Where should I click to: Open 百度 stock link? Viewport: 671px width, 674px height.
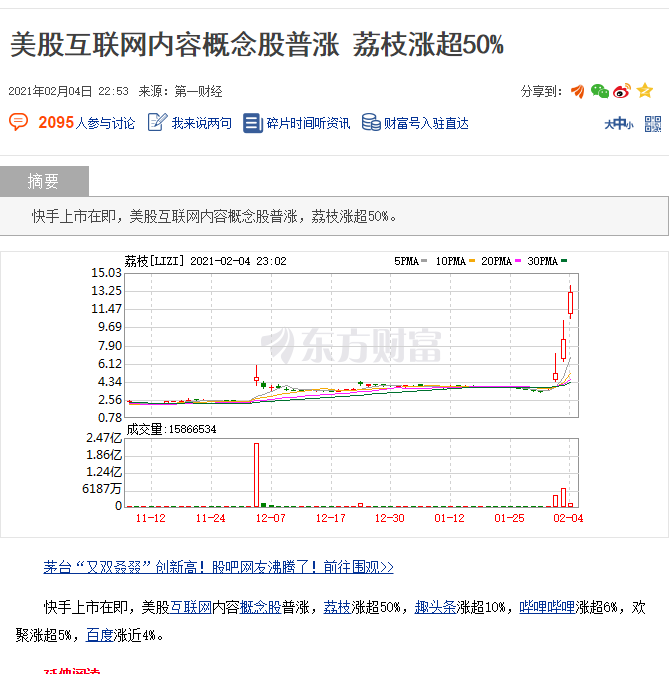pos(99,635)
